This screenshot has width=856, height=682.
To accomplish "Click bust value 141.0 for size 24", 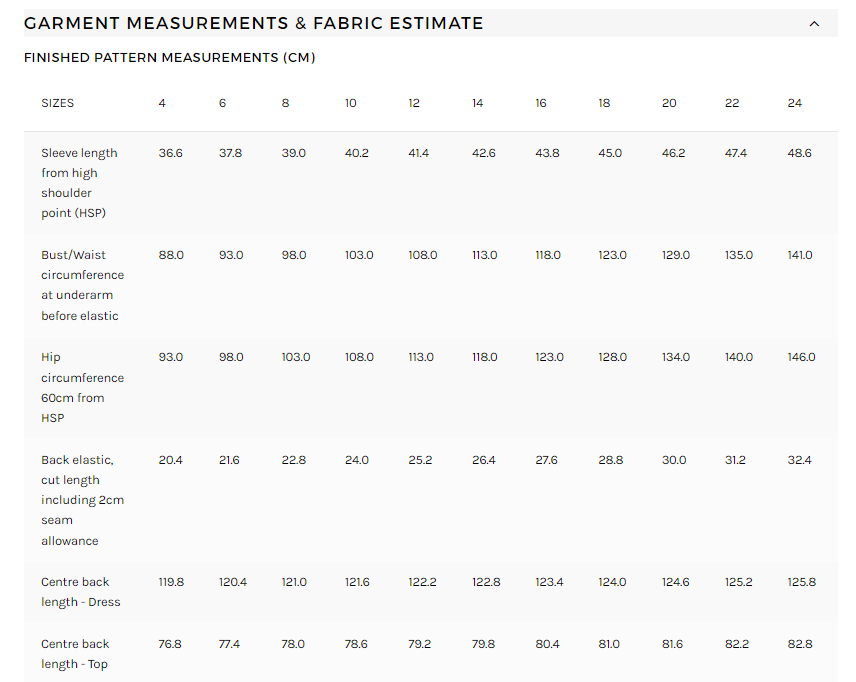I will (x=800, y=255).
